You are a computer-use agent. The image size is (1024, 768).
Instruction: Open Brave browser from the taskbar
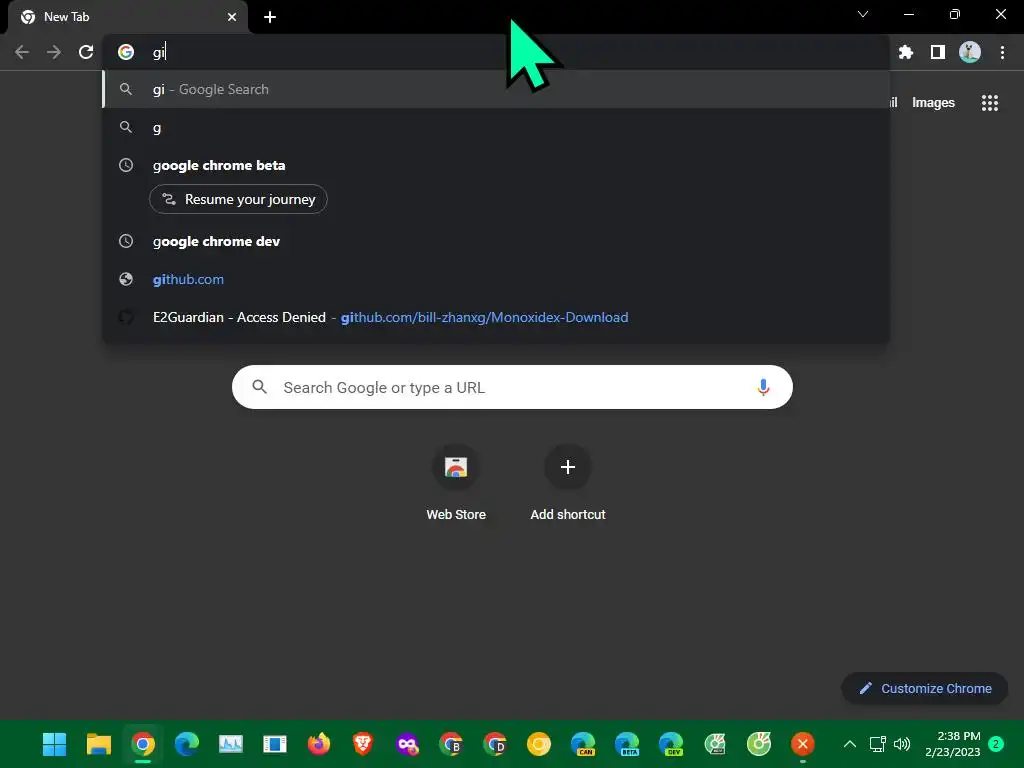[362, 744]
